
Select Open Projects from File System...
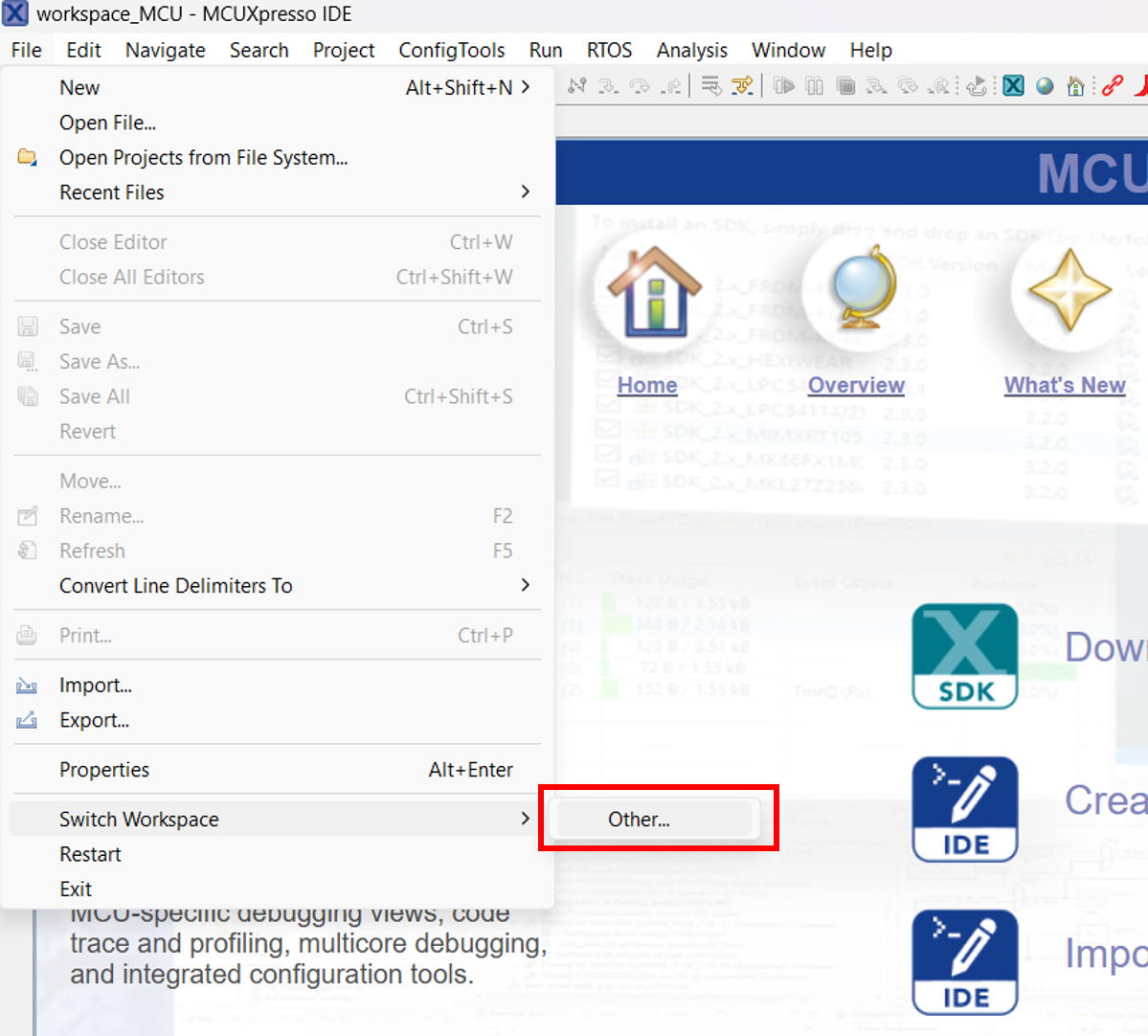(203, 158)
